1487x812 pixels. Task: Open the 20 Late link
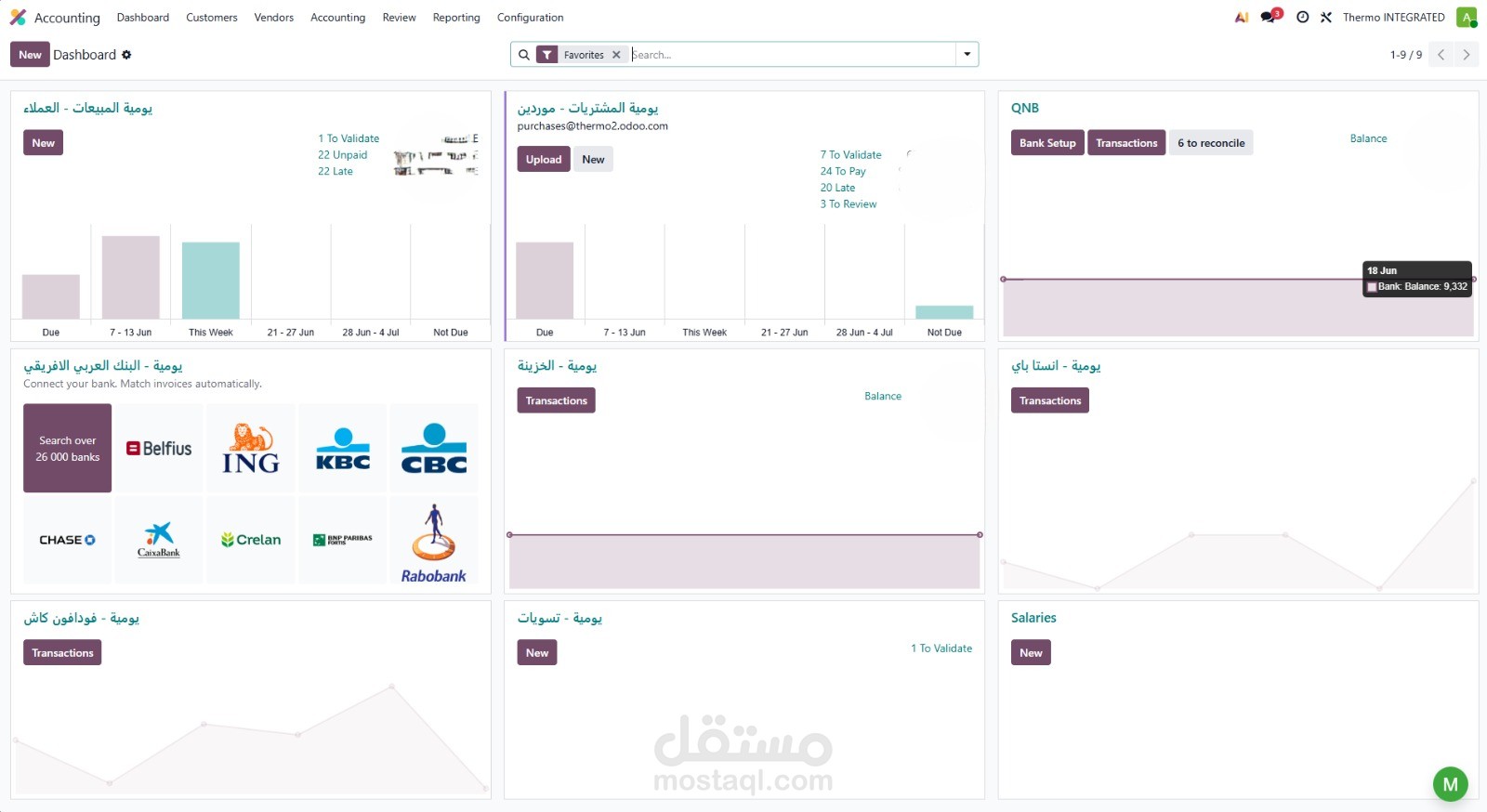point(837,188)
